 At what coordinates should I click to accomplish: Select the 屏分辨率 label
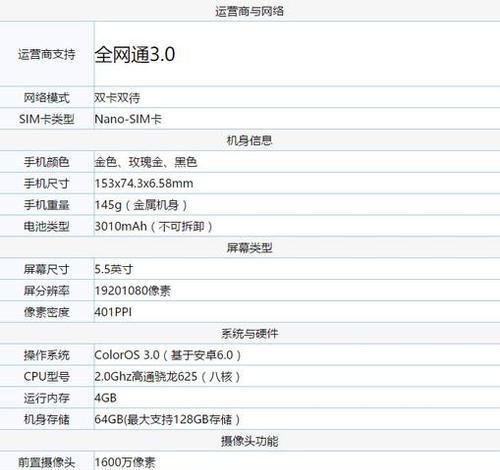[47, 291]
